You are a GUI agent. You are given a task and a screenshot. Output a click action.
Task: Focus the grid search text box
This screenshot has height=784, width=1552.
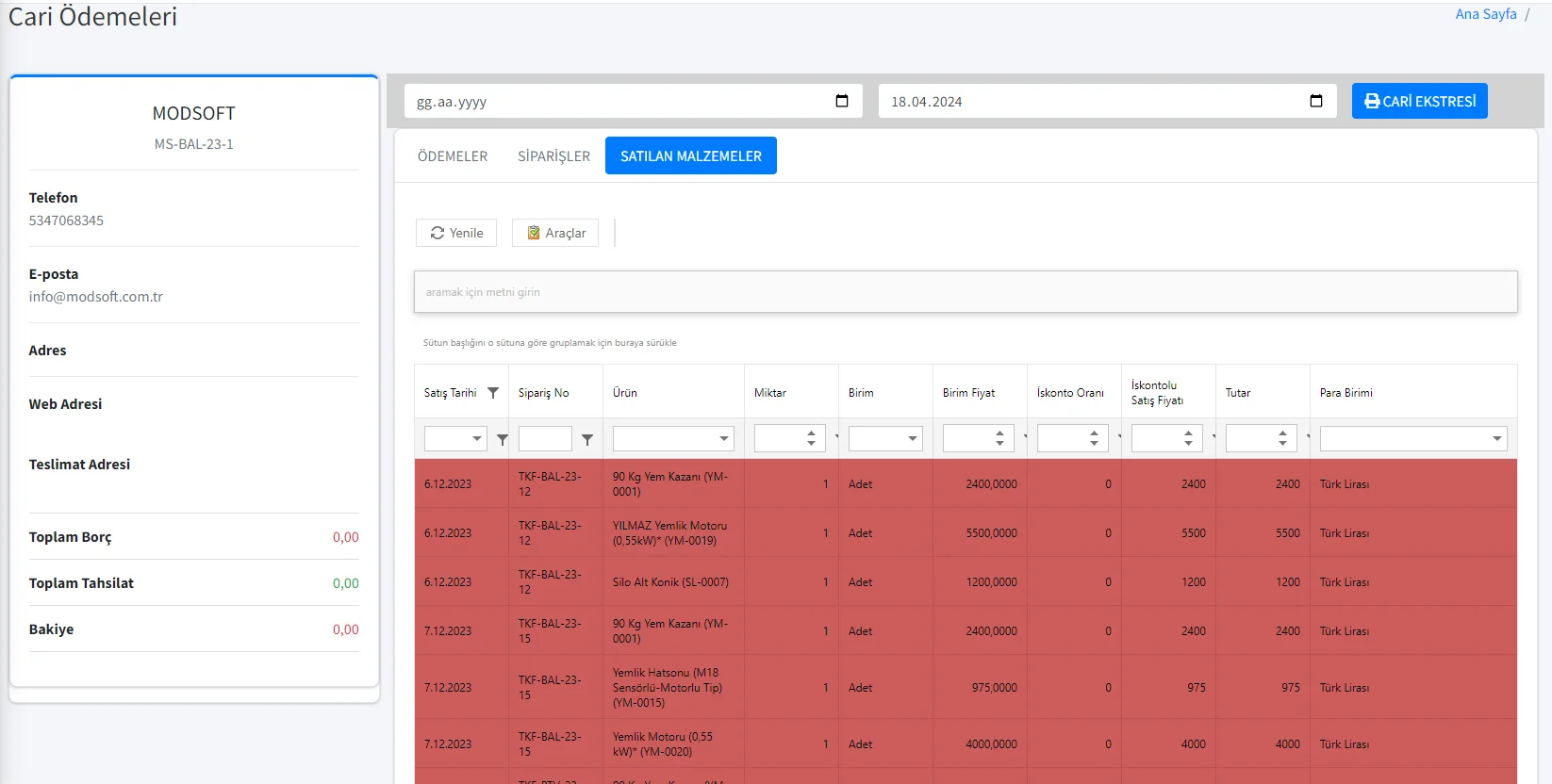click(x=966, y=292)
